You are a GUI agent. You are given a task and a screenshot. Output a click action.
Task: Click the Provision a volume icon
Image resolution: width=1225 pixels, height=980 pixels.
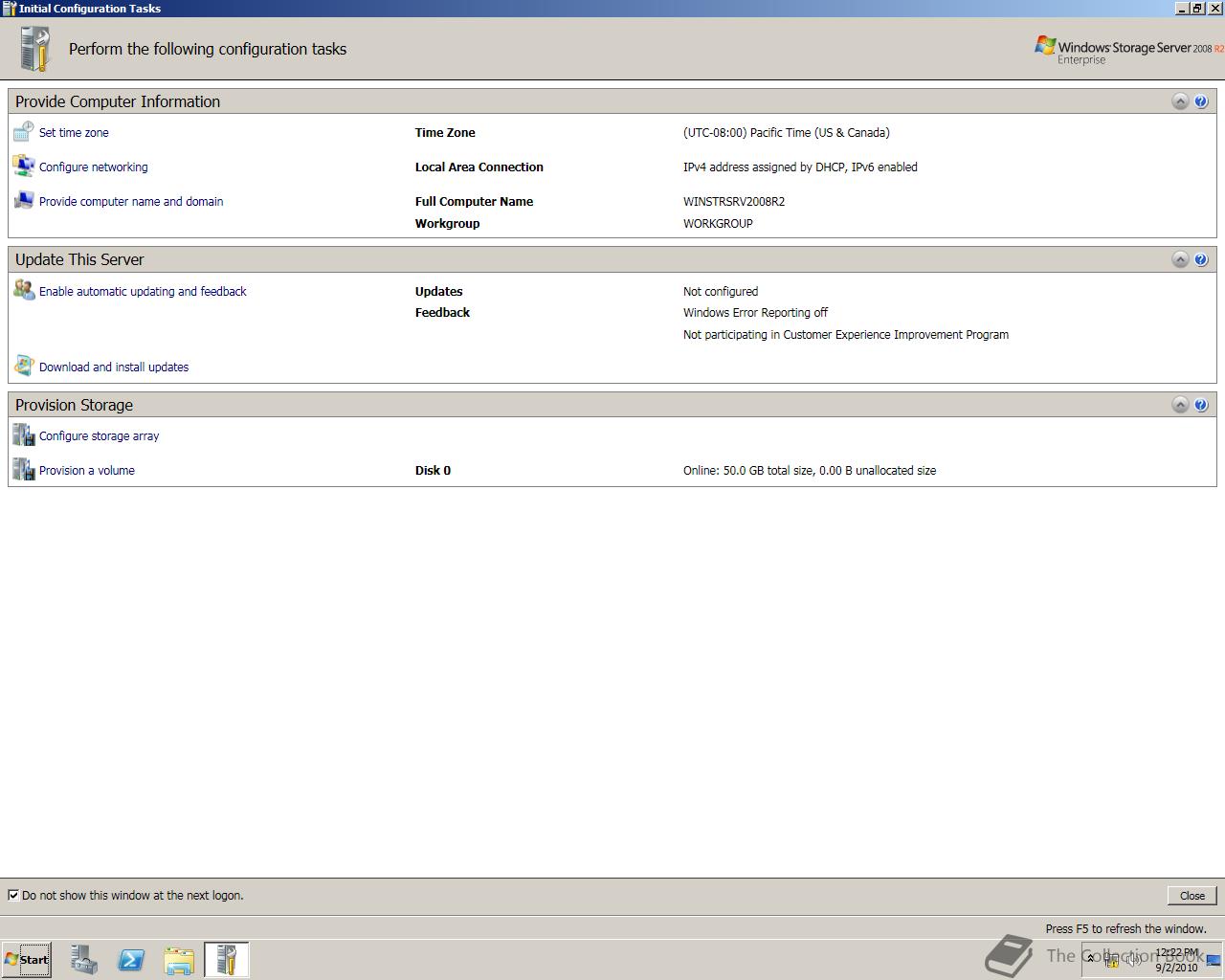point(23,470)
